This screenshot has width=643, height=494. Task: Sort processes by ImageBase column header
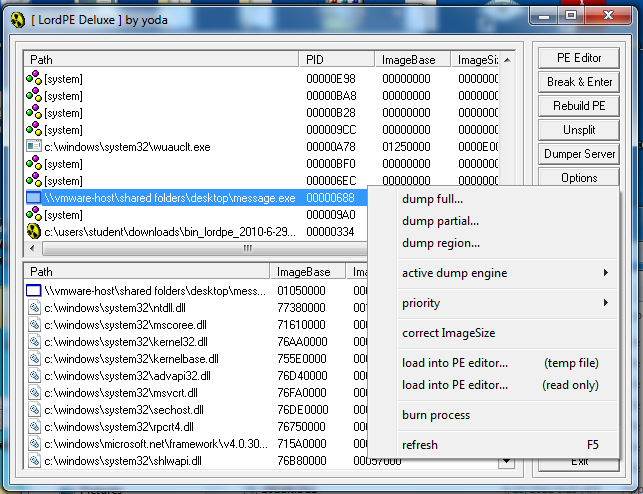coord(413,60)
